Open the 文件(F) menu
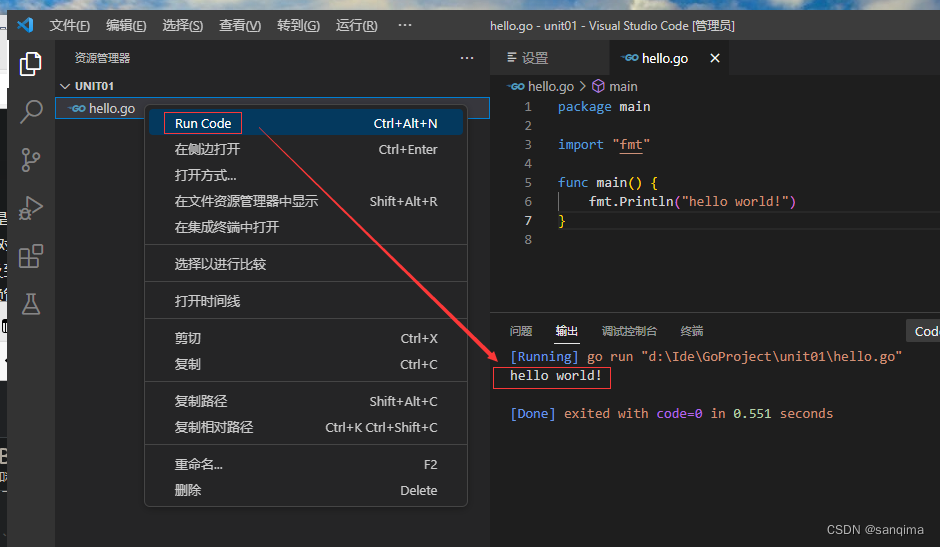Screen dimensions: 940x547 click(x=70, y=25)
